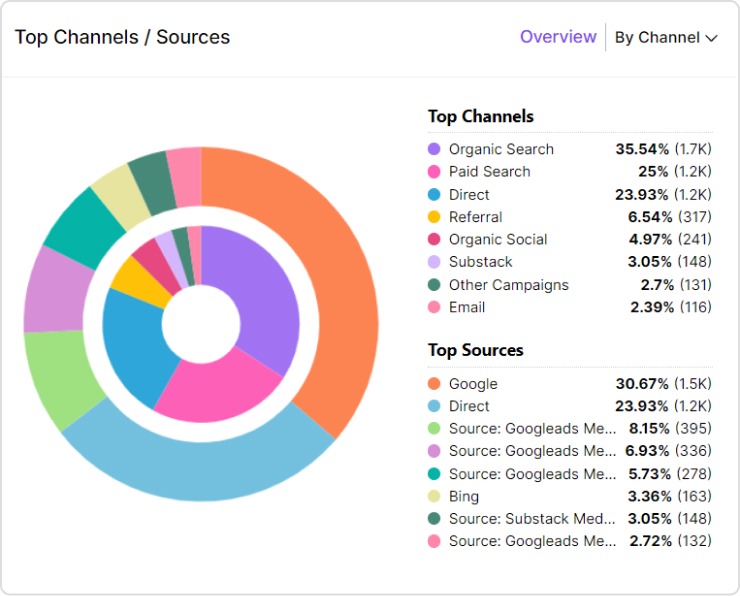Click the purple Organic Search legend dot
Image resolution: width=740 pixels, height=596 pixels.
click(434, 149)
